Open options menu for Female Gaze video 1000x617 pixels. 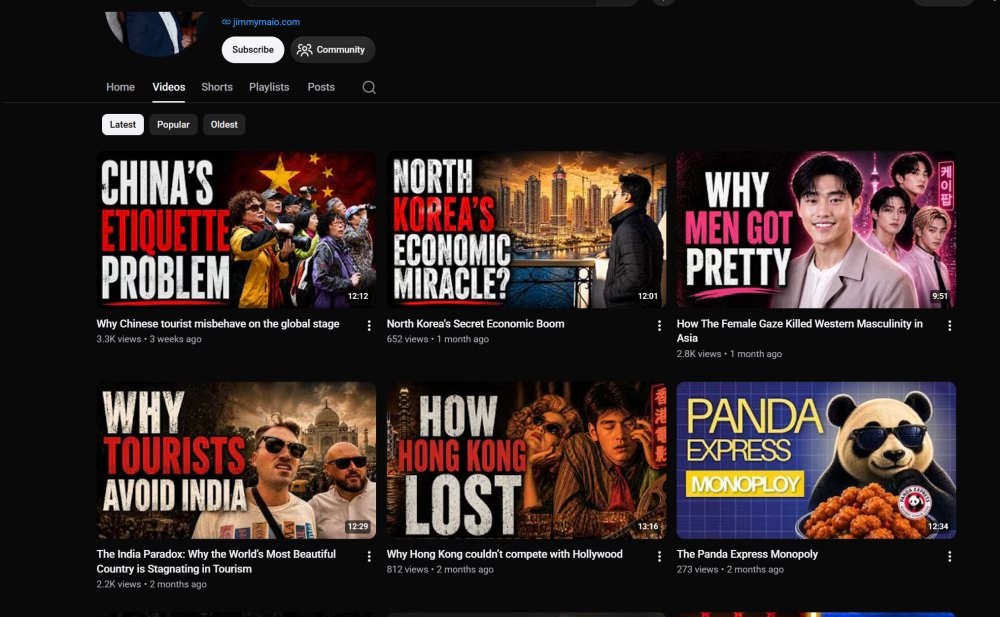point(949,325)
